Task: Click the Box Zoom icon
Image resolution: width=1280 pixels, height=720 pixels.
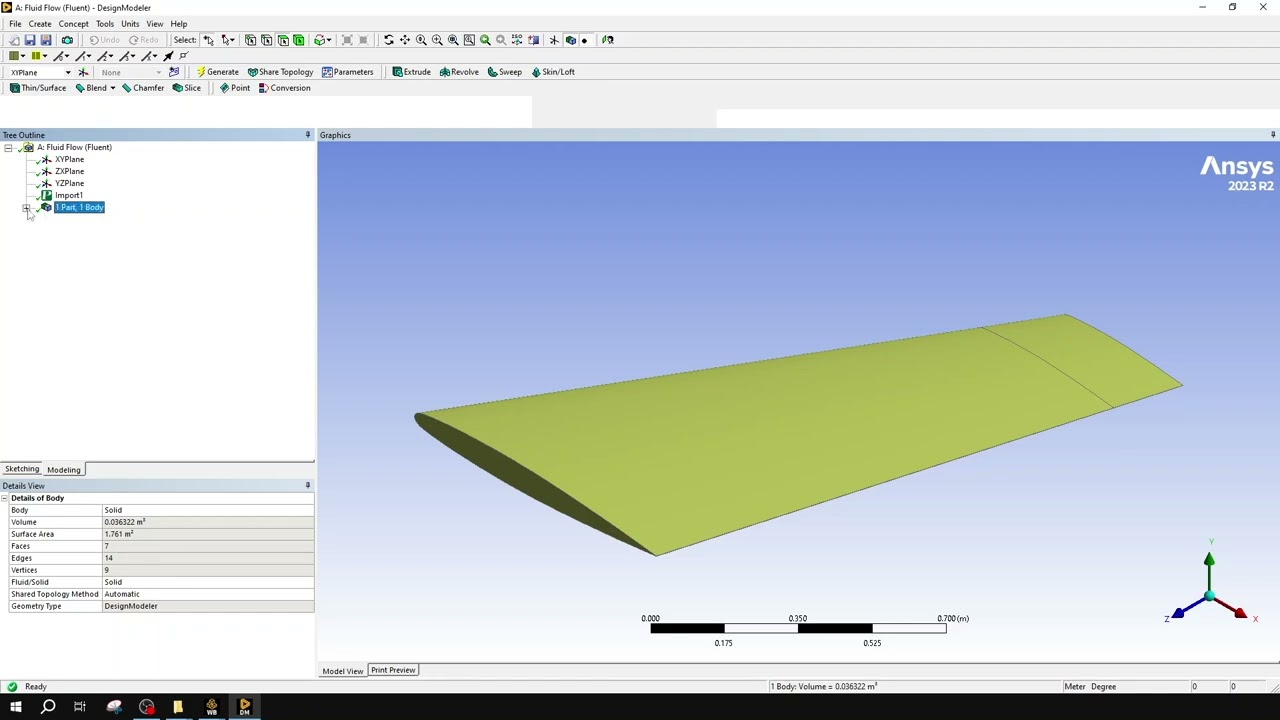Action: point(437,40)
